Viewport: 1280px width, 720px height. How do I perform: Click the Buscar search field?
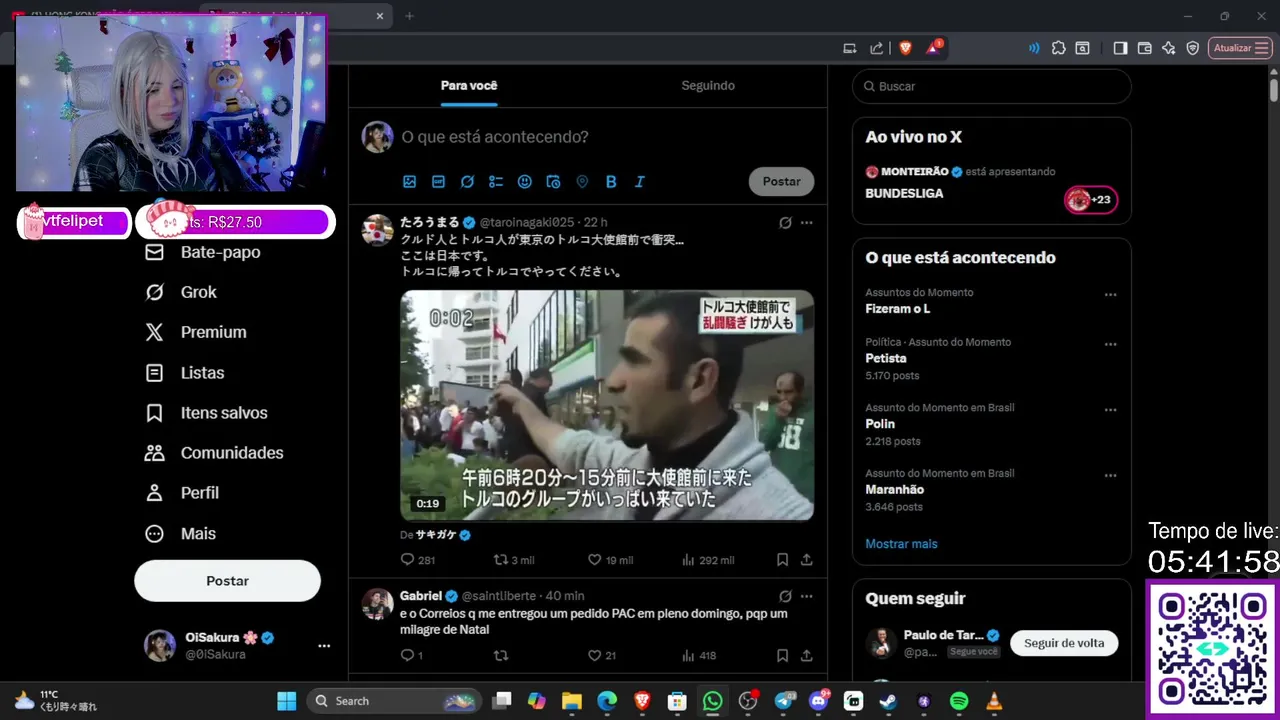click(x=991, y=86)
